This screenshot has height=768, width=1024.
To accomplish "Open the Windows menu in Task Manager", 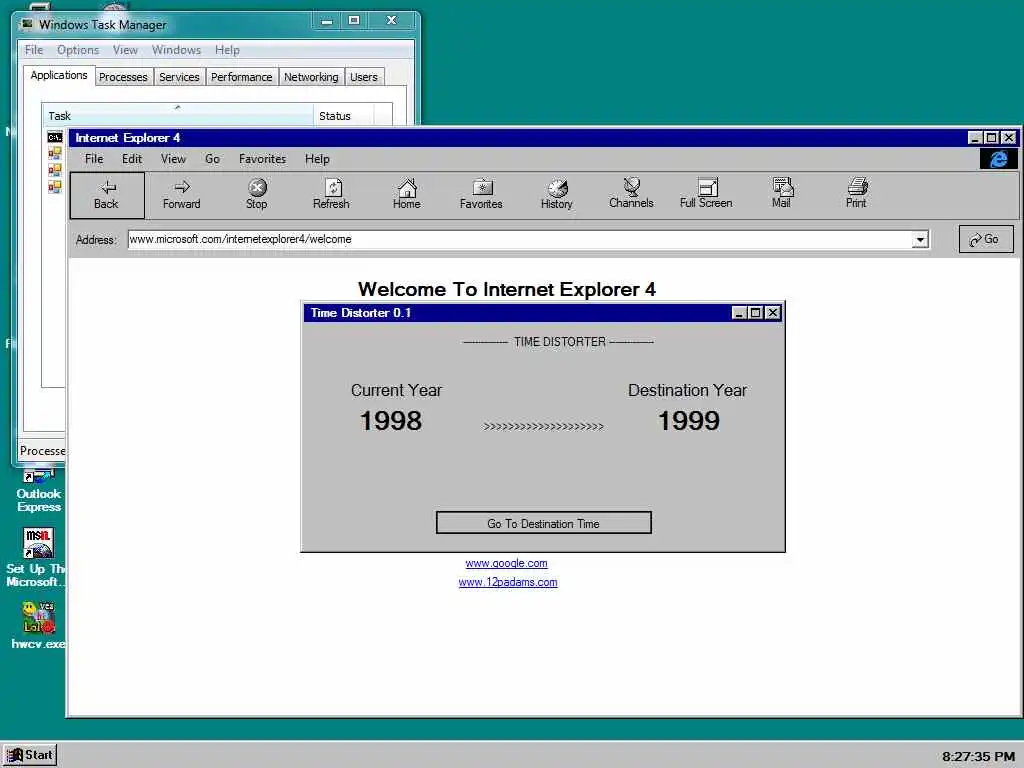I will coord(176,50).
